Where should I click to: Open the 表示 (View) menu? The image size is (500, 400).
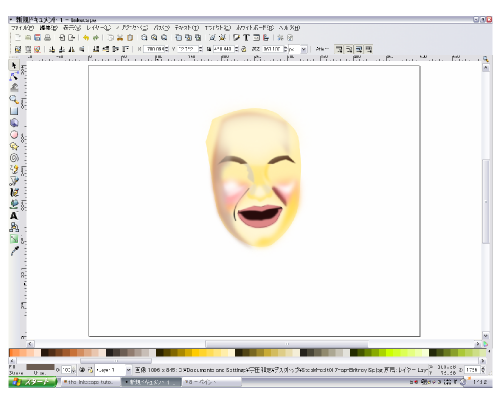[x=72, y=28]
